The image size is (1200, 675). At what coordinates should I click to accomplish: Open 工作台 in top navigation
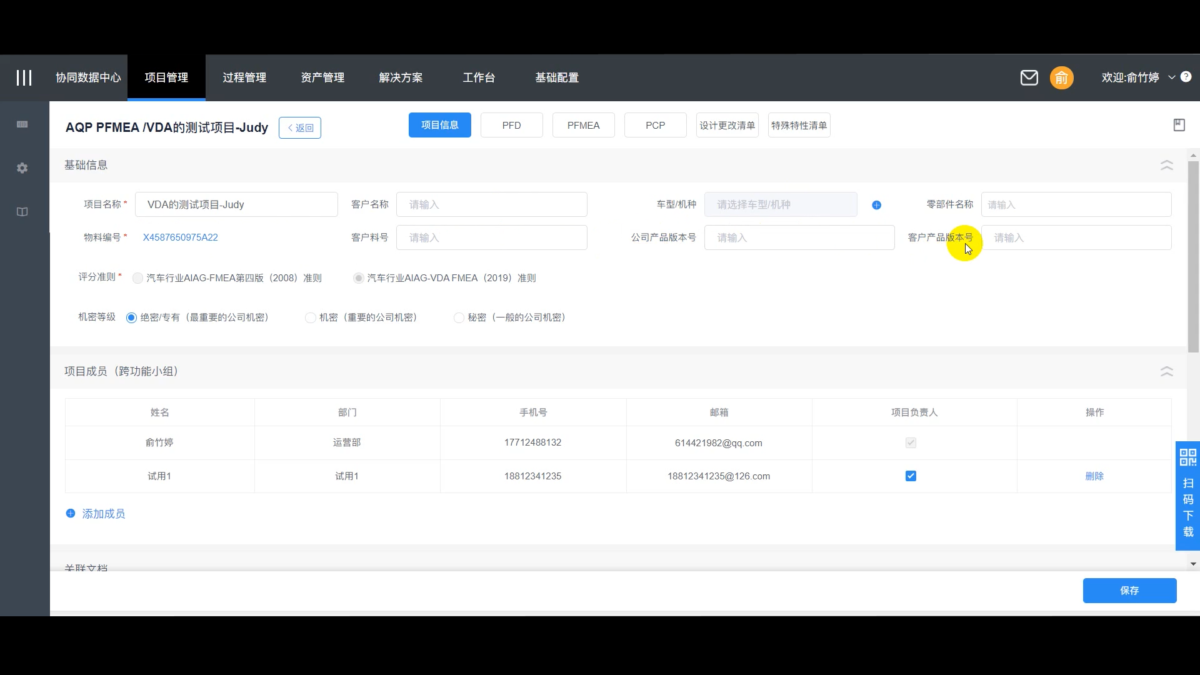(478, 78)
